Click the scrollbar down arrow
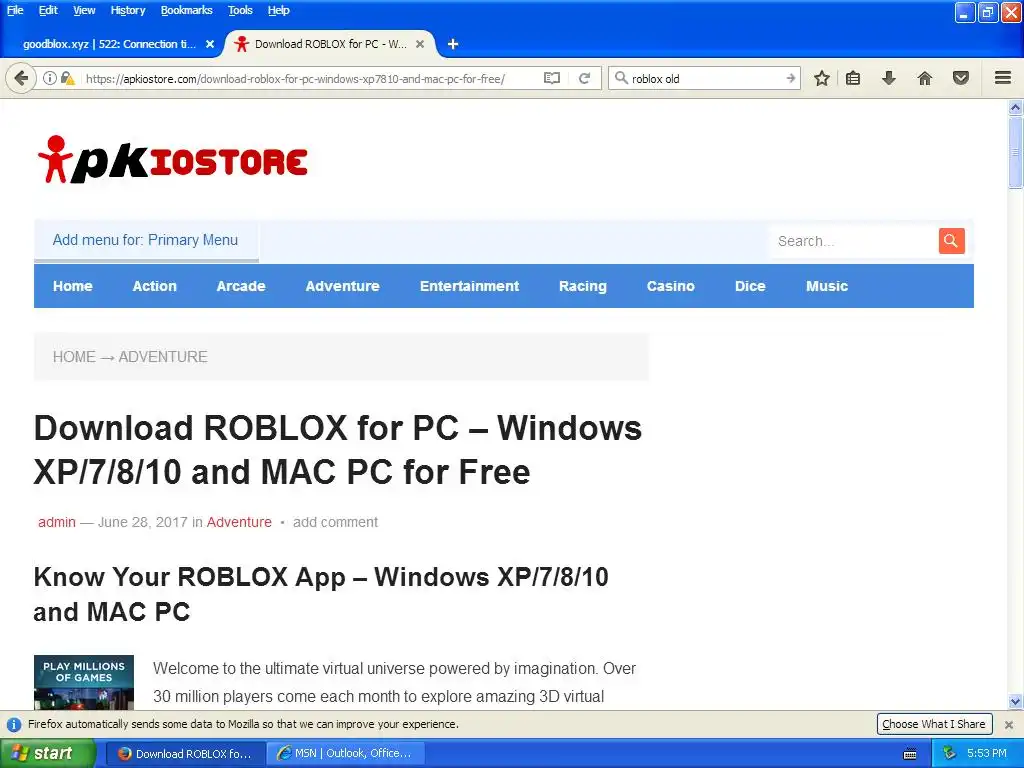The width and height of the screenshot is (1024, 768). point(1015,701)
